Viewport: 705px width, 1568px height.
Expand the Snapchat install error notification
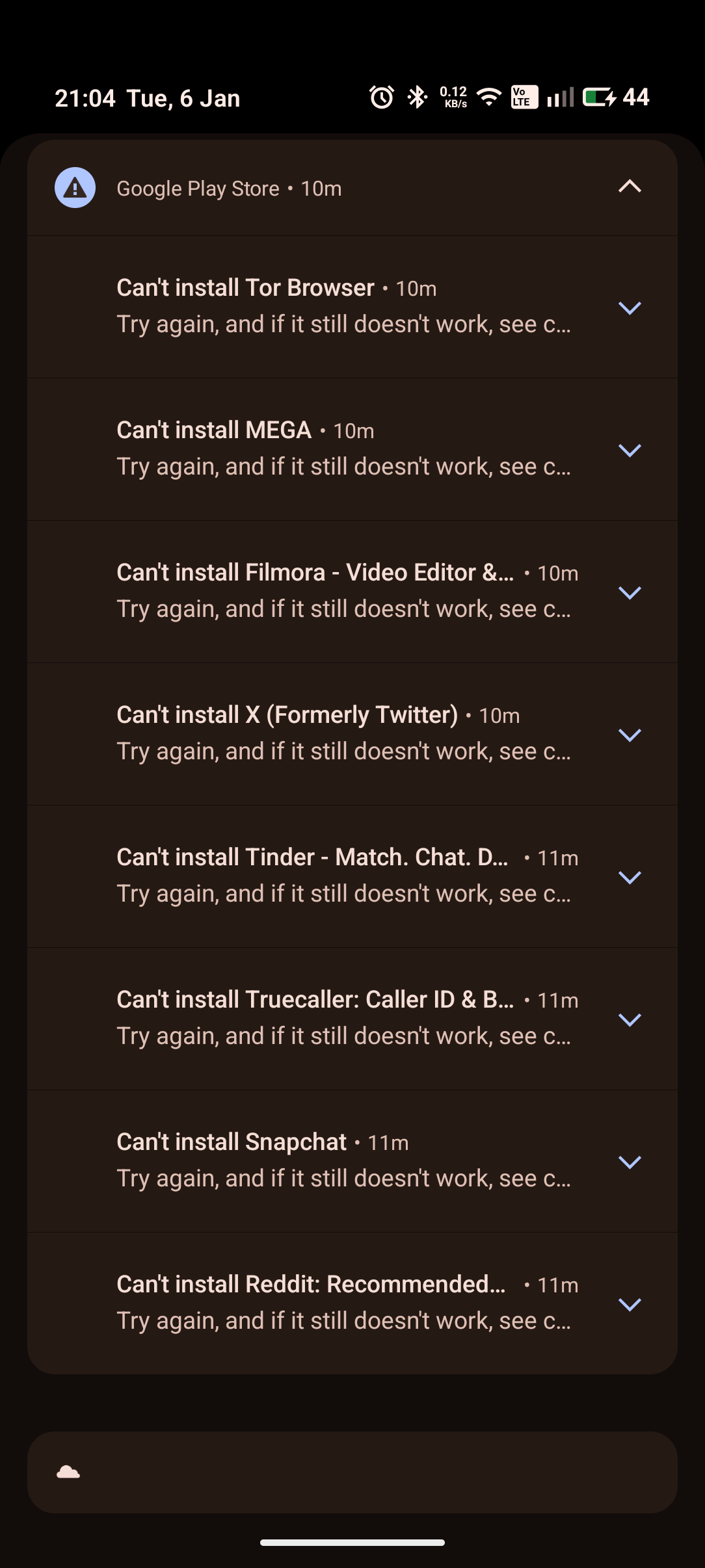(630, 1162)
